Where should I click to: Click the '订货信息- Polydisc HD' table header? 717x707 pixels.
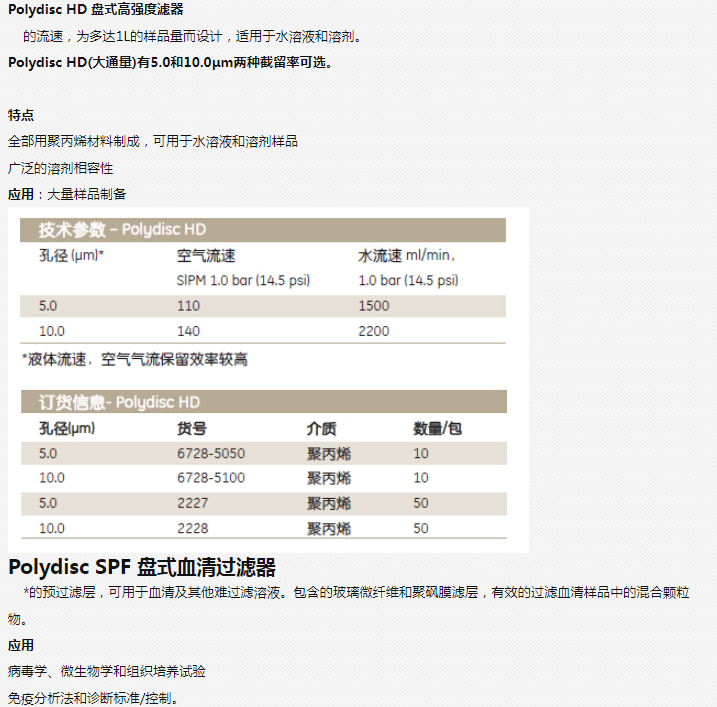tap(264, 402)
